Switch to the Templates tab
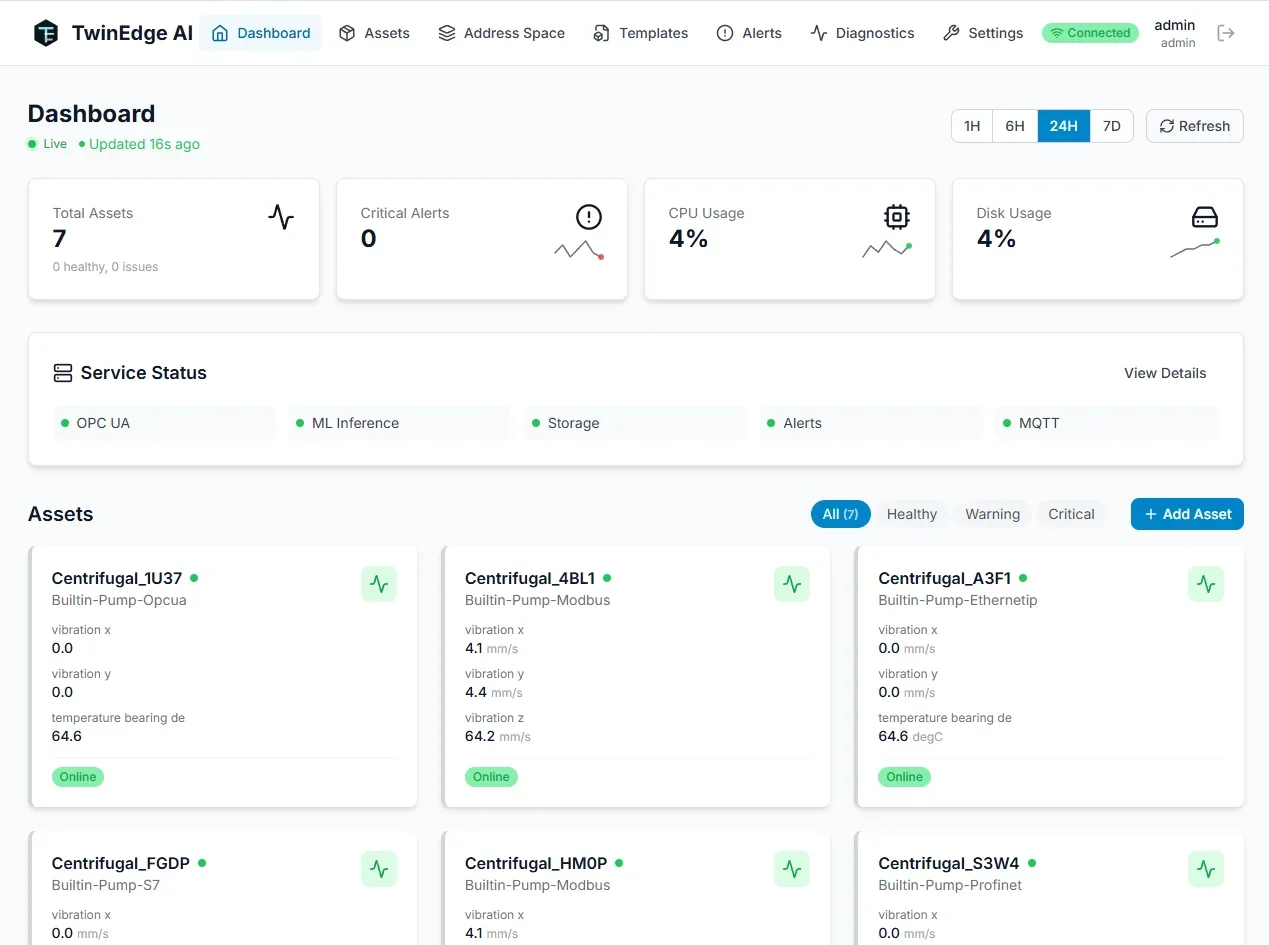 coord(640,33)
